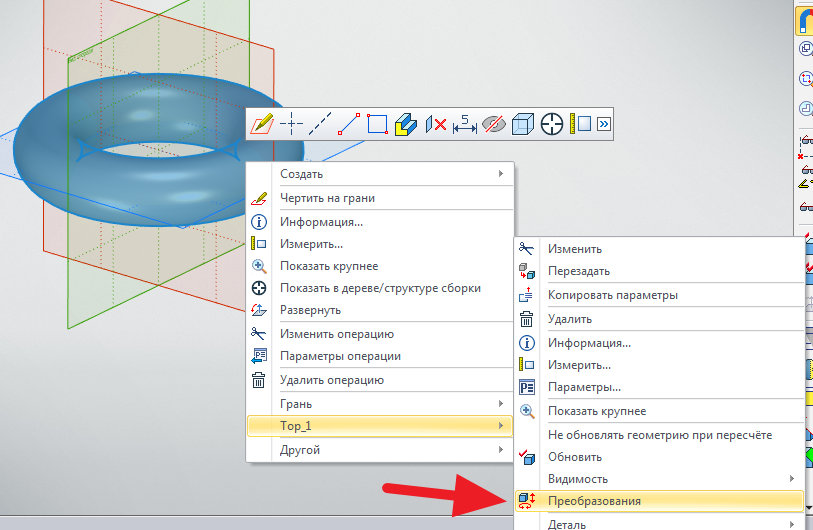The width and height of the screenshot is (813, 530).
Task: Click the crosshair target icon in floating toolbar
Action: pyautogui.click(x=552, y=124)
